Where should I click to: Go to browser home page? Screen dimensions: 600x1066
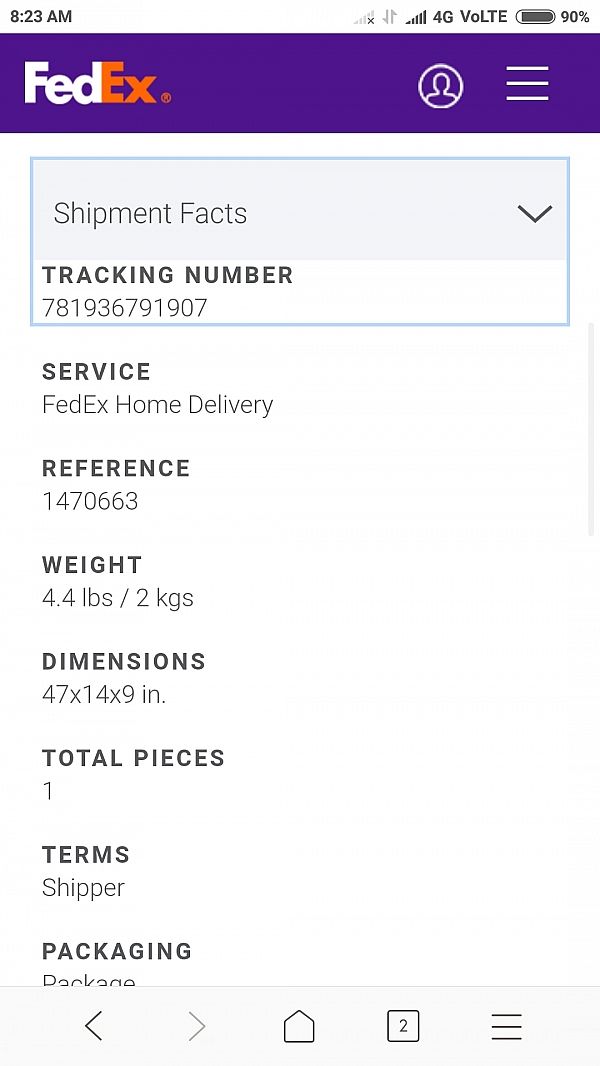point(299,1026)
